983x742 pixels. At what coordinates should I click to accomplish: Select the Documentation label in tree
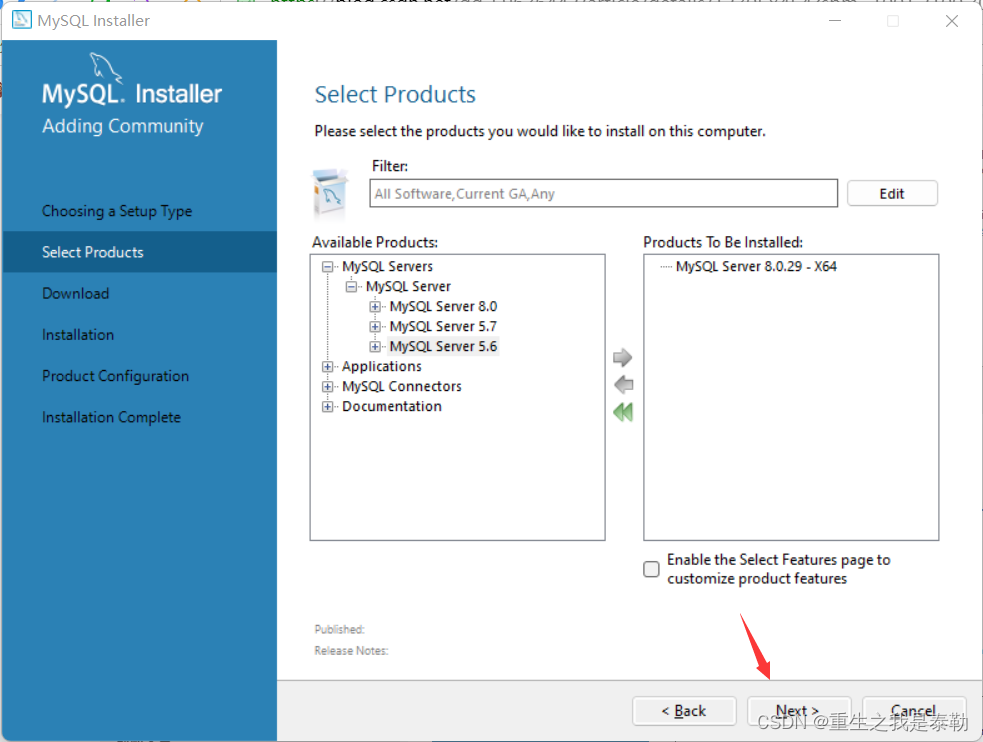[392, 407]
